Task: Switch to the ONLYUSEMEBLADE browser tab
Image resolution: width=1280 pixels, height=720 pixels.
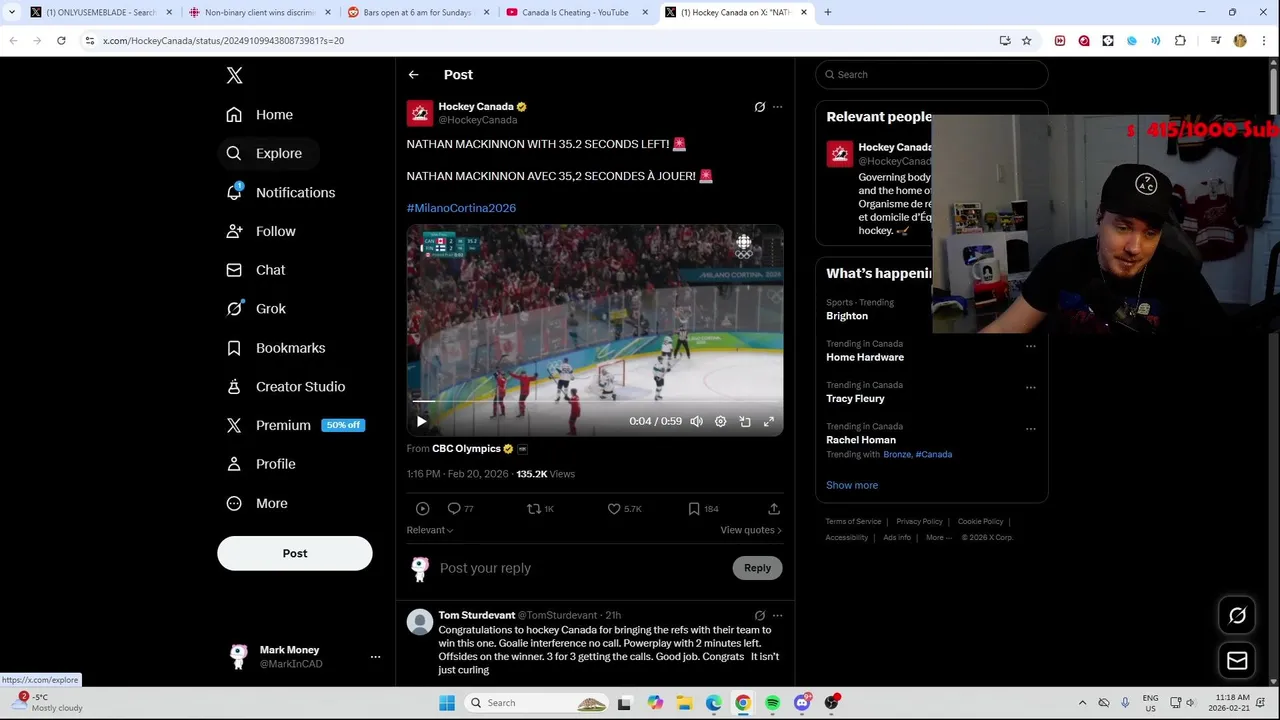Action: tap(101, 12)
